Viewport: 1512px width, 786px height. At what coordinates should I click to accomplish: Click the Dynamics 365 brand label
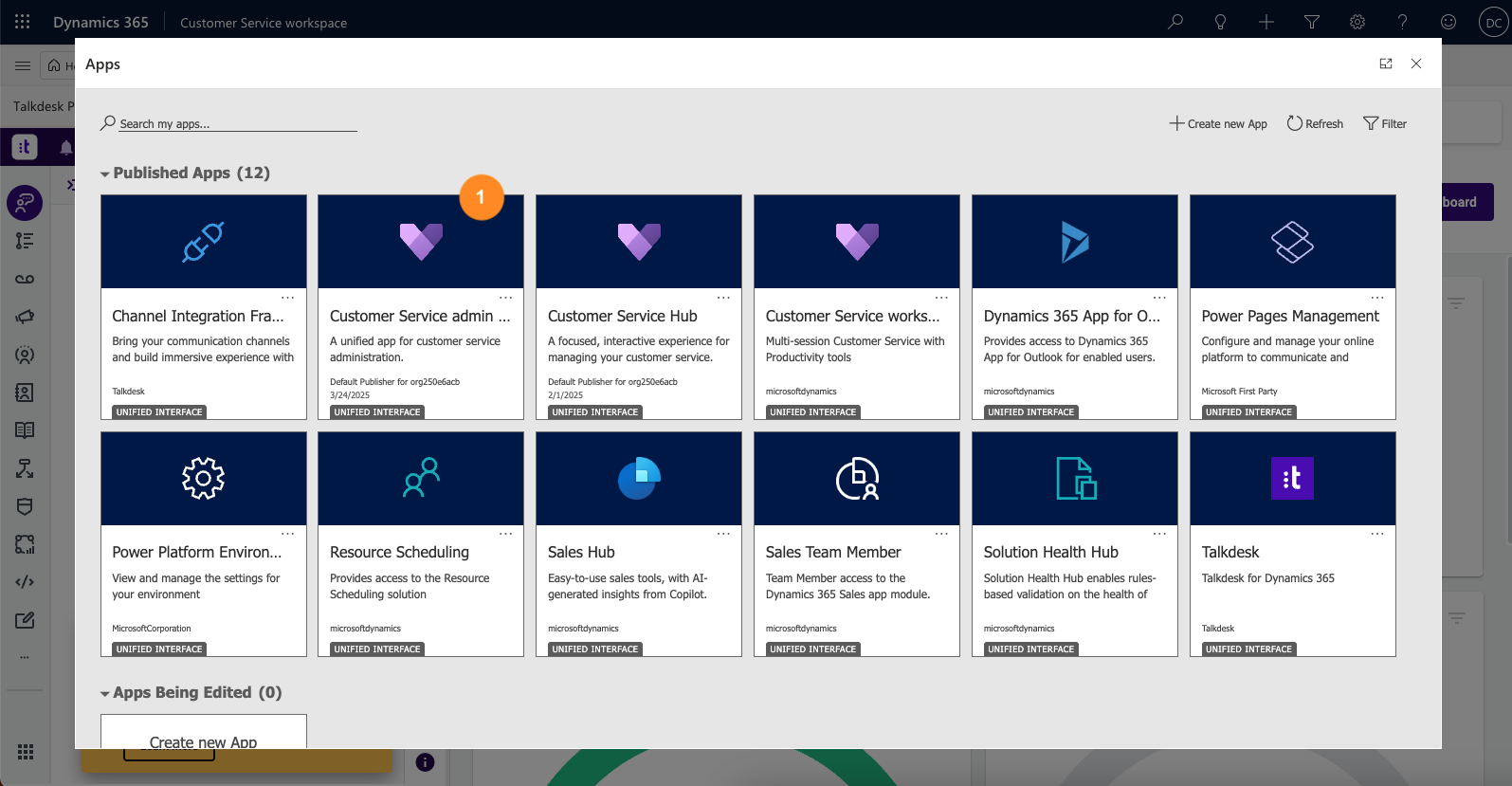click(x=100, y=22)
